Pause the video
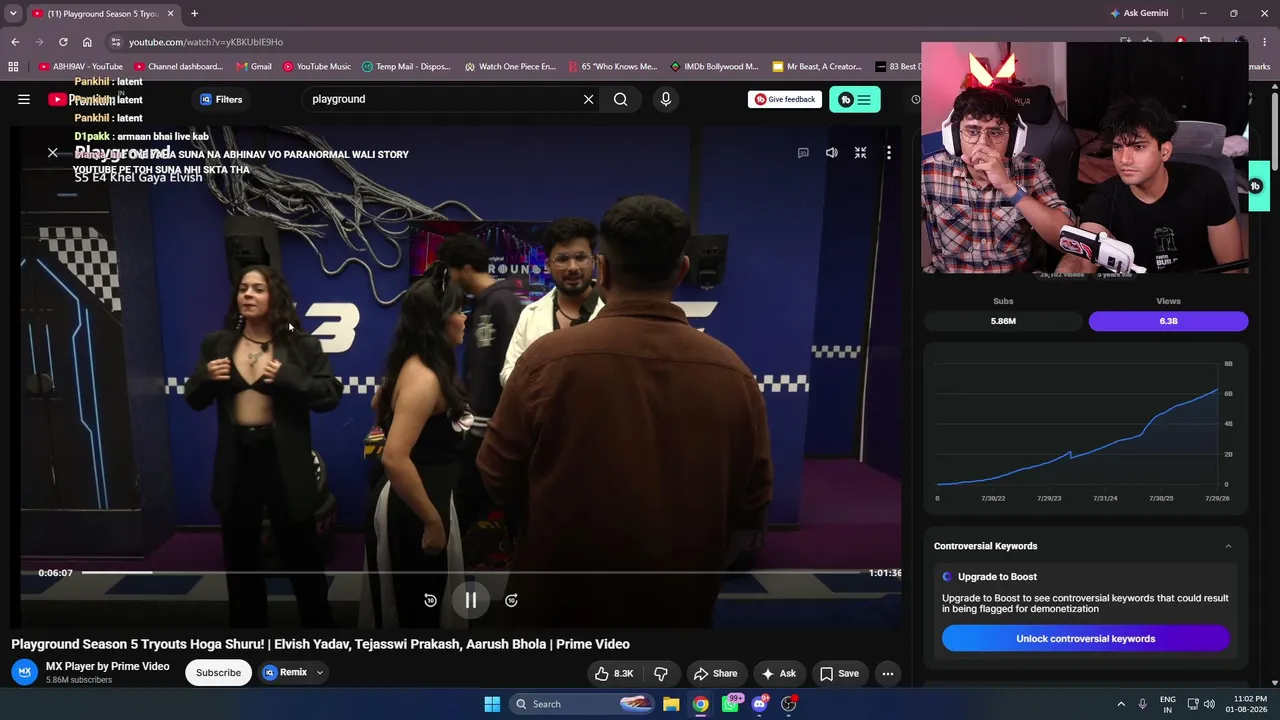Image resolution: width=1280 pixels, height=720 pixels. point(471,600)
